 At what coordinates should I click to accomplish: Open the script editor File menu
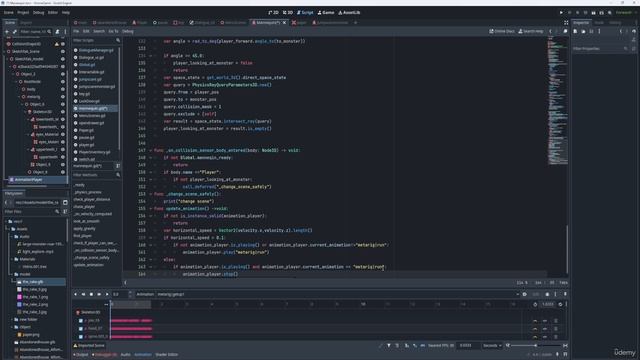tap(76, 31)
